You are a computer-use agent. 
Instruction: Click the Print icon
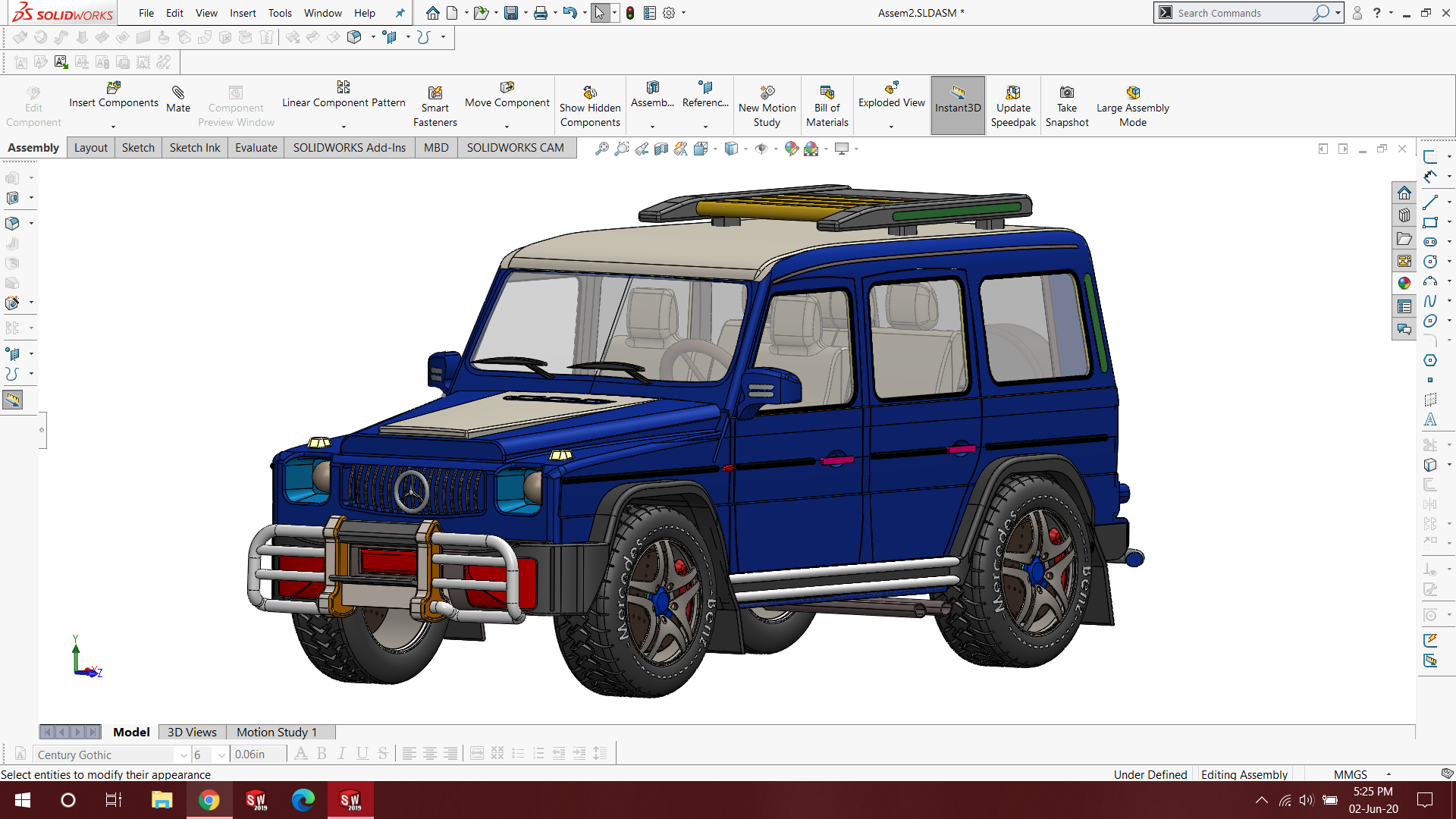[x=541, y=13]
